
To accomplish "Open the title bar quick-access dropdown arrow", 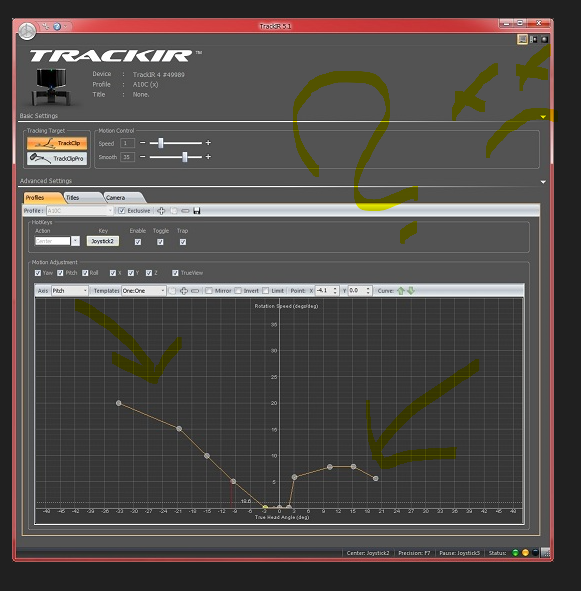I will pos(66,26).
